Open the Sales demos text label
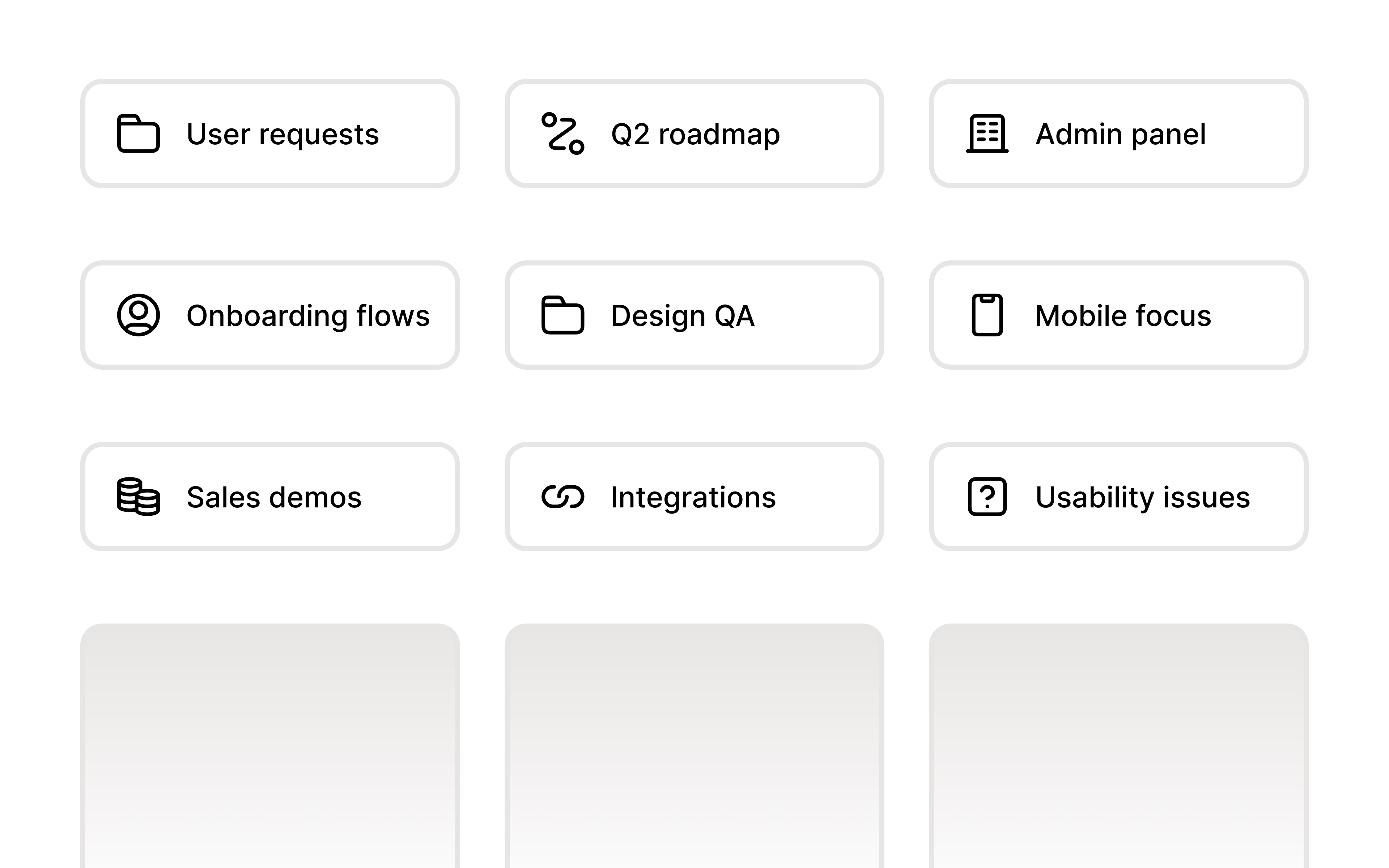1389x868 pixels. pos(274,497)
